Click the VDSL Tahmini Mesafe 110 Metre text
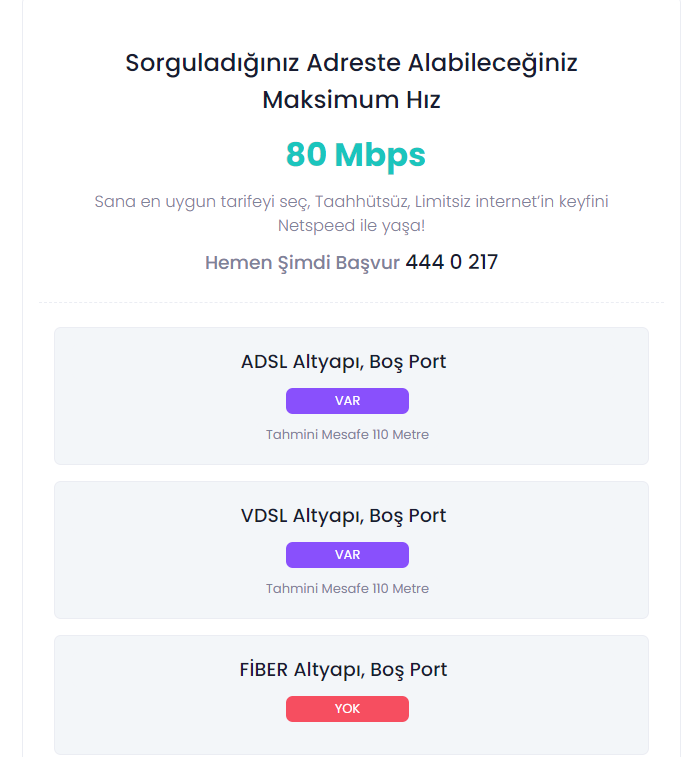This screenshot has height=757, width=690. point(347,589)
